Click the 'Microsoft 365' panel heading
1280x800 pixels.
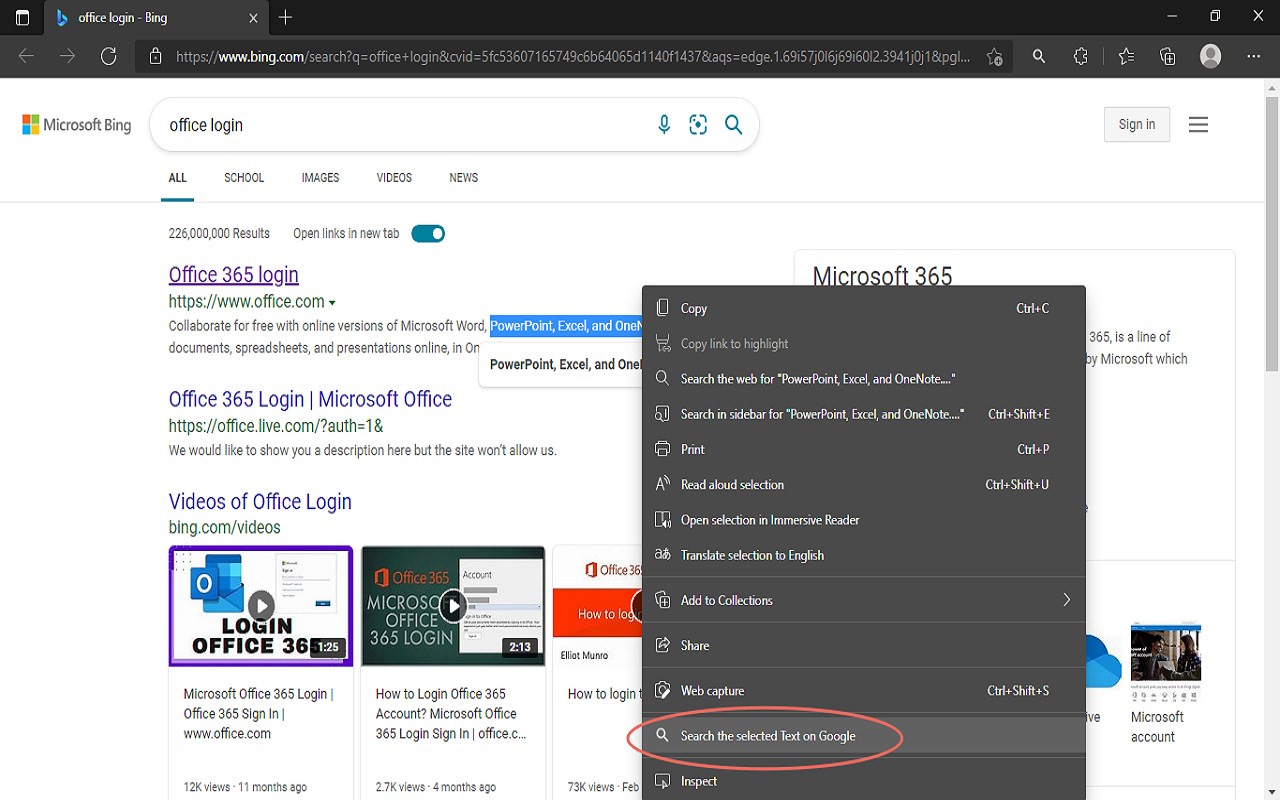[882, 276]
